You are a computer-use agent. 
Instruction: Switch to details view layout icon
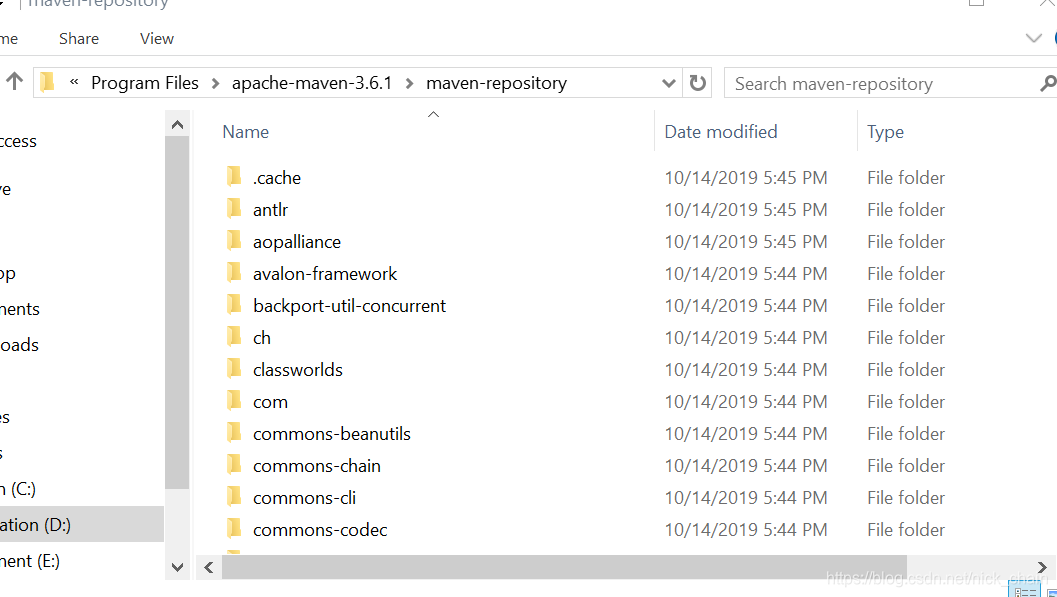coord(1025,591)
